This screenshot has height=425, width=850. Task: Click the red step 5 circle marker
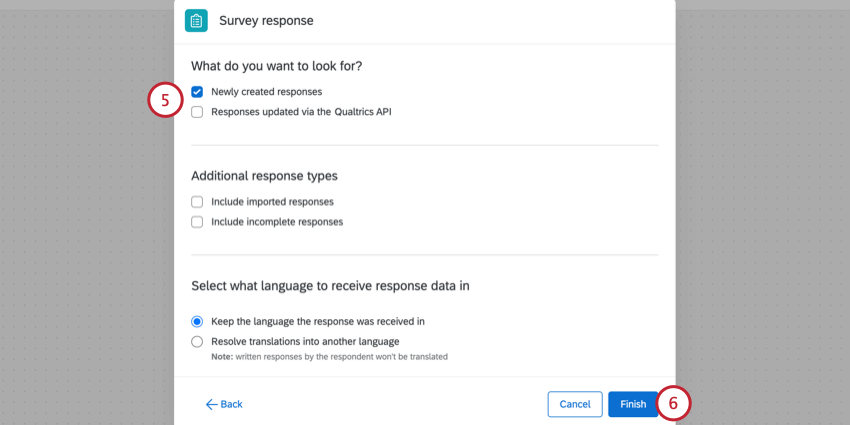165,101
